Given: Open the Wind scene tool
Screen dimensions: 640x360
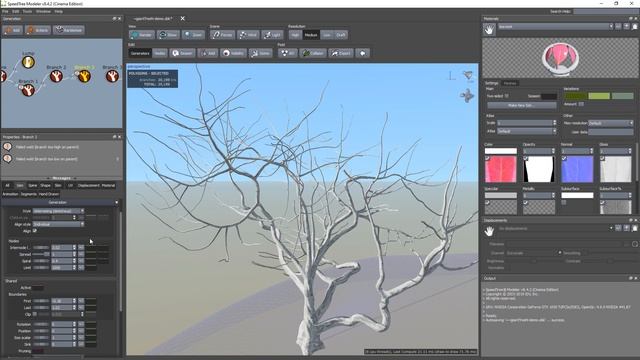Looking at the screenshot, I should click(248, 35).
